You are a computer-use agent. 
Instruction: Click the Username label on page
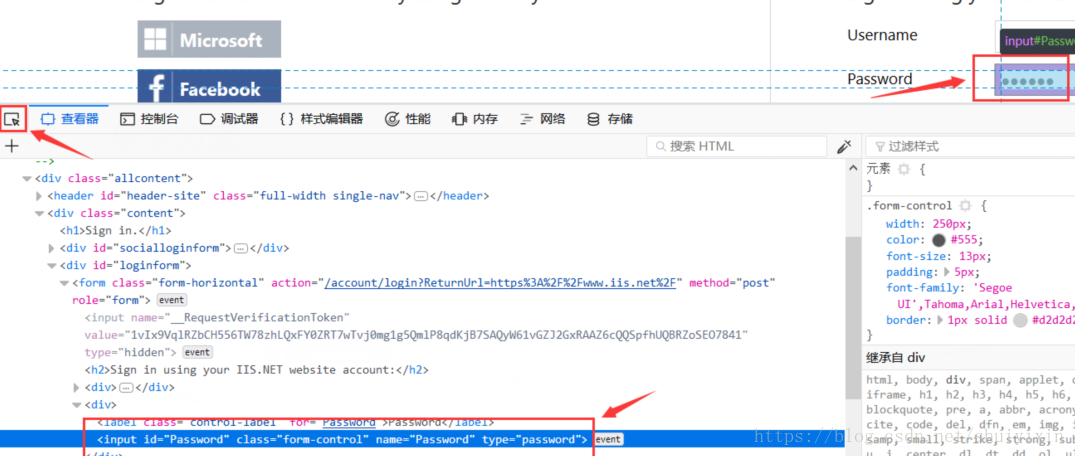click(x=882, y=35)
